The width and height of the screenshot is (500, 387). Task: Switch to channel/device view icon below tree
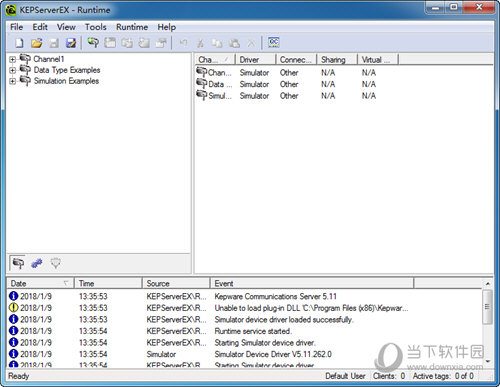click(18, 263)
